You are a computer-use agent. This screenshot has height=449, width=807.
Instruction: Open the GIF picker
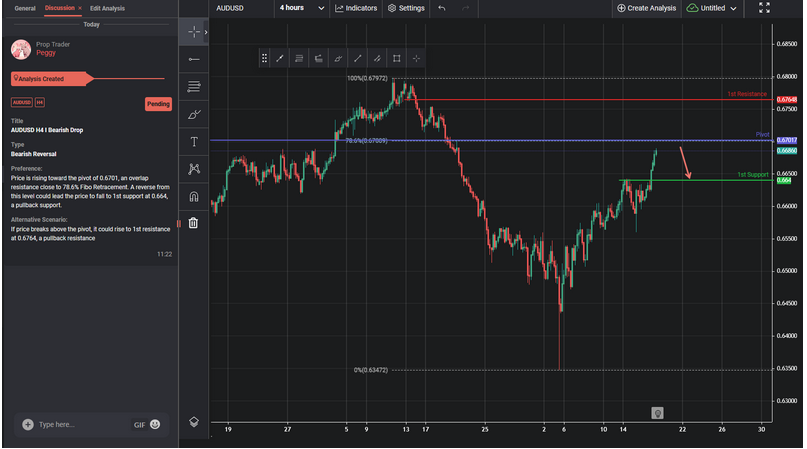point(139,425)
